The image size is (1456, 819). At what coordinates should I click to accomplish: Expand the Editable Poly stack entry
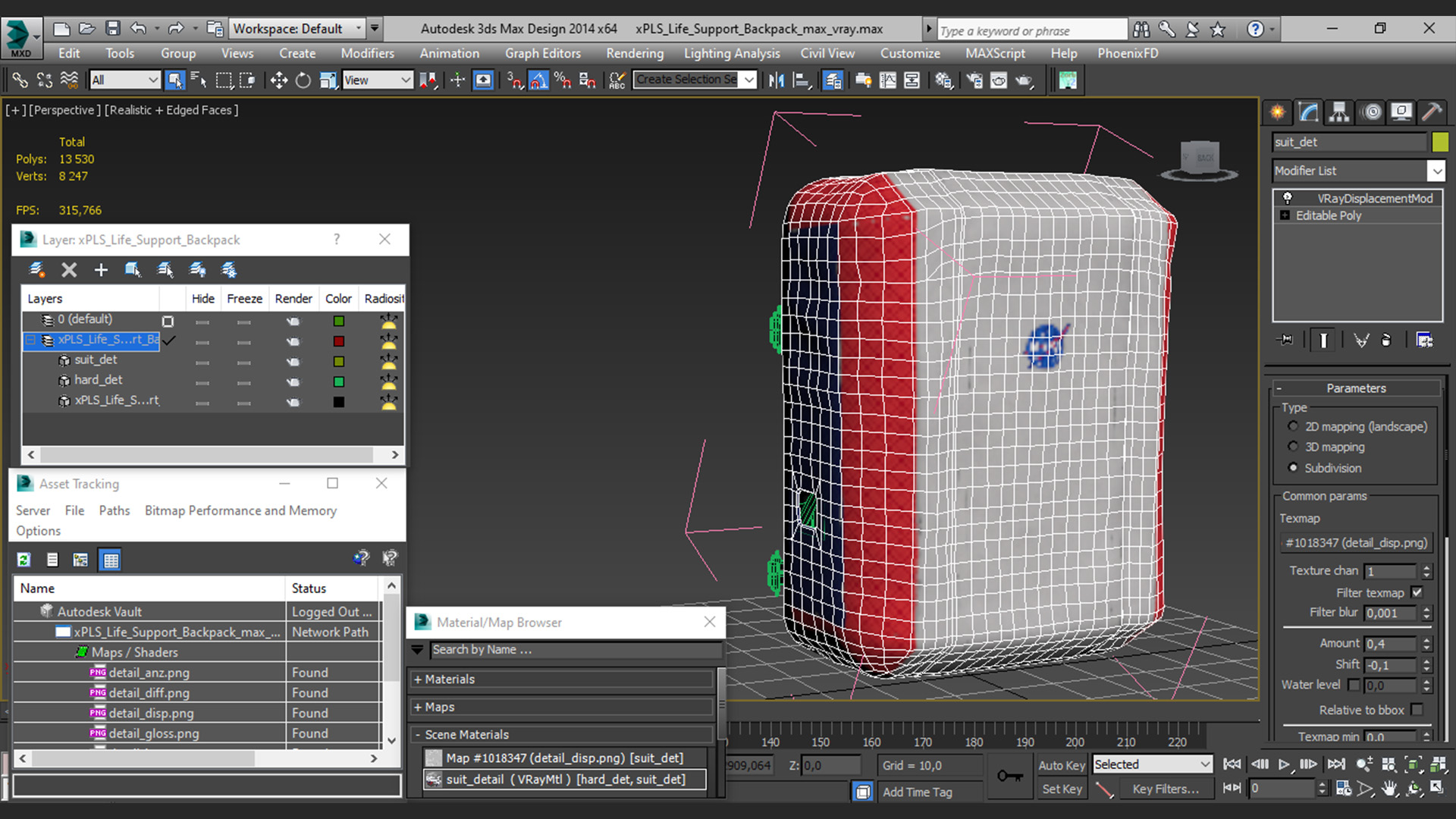[1285, 215]
